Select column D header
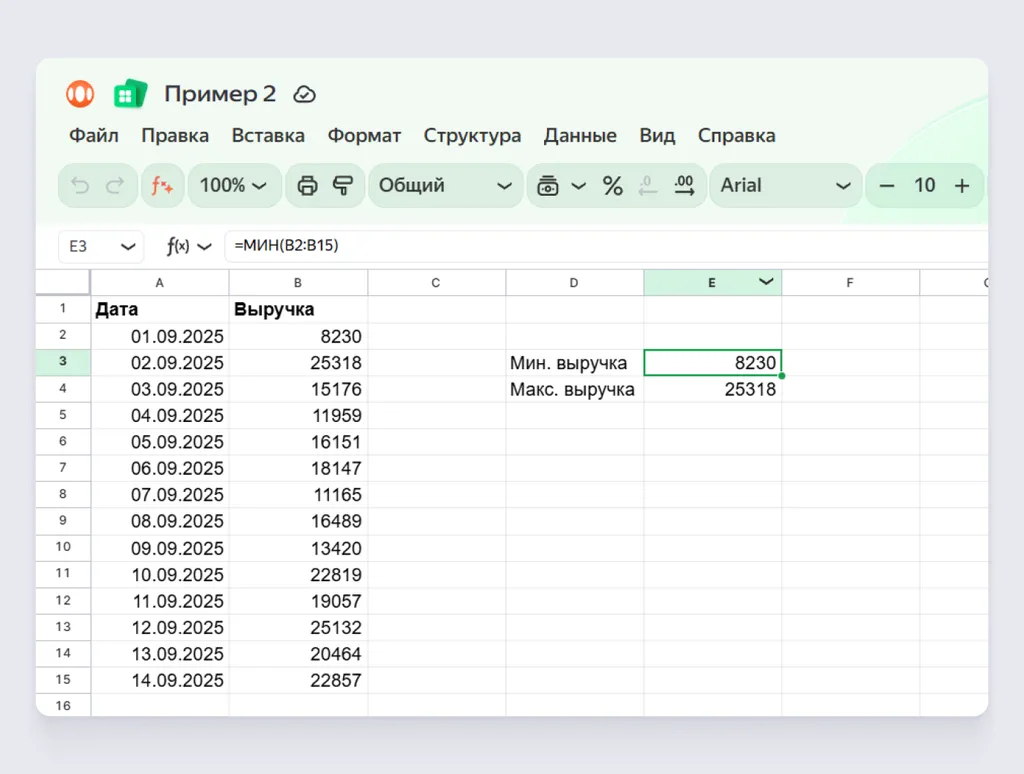Viewport: 1024px width, 774px height. coord(574,283)
